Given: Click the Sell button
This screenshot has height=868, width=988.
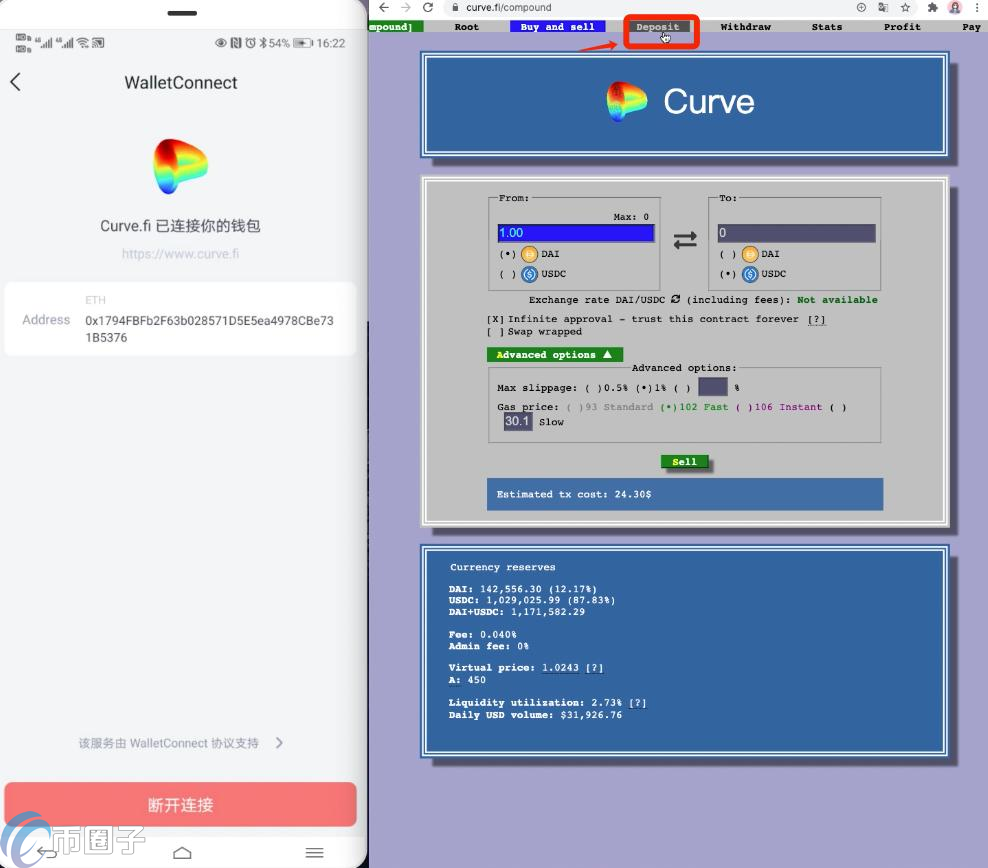Looking at the screenshot, I should 684,462.
